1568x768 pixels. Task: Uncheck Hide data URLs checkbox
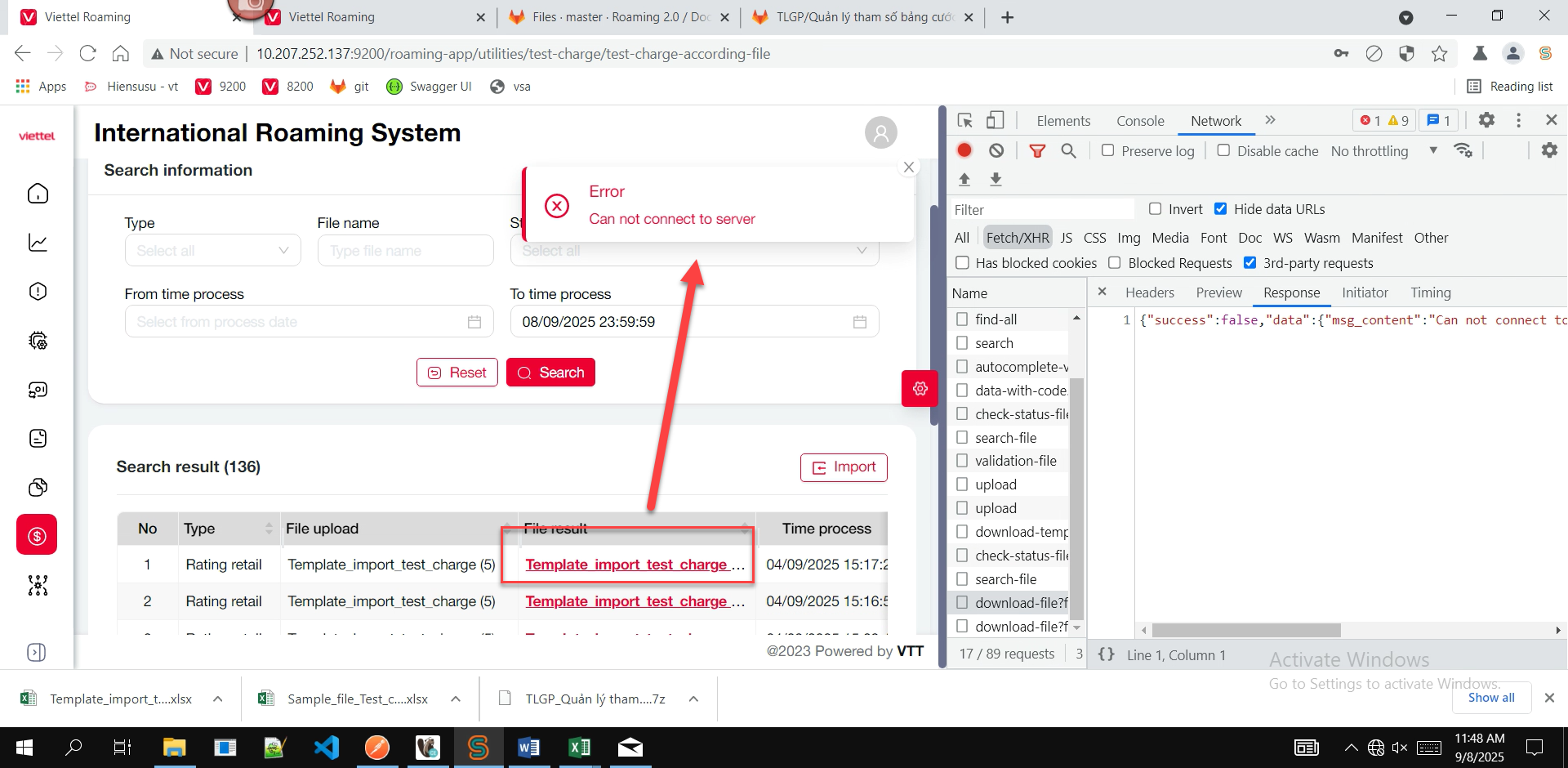(1221, 209)
